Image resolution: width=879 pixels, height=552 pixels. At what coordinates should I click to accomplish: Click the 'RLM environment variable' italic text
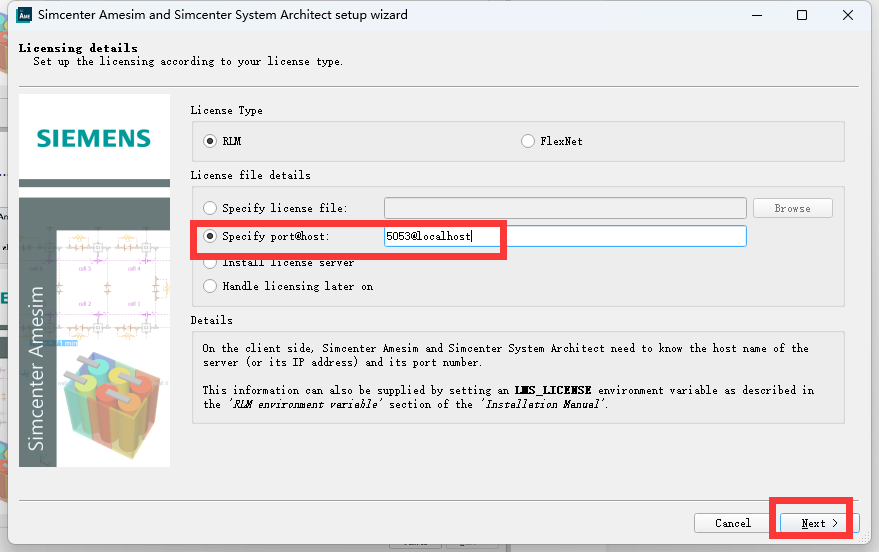[x=305, y=404]
